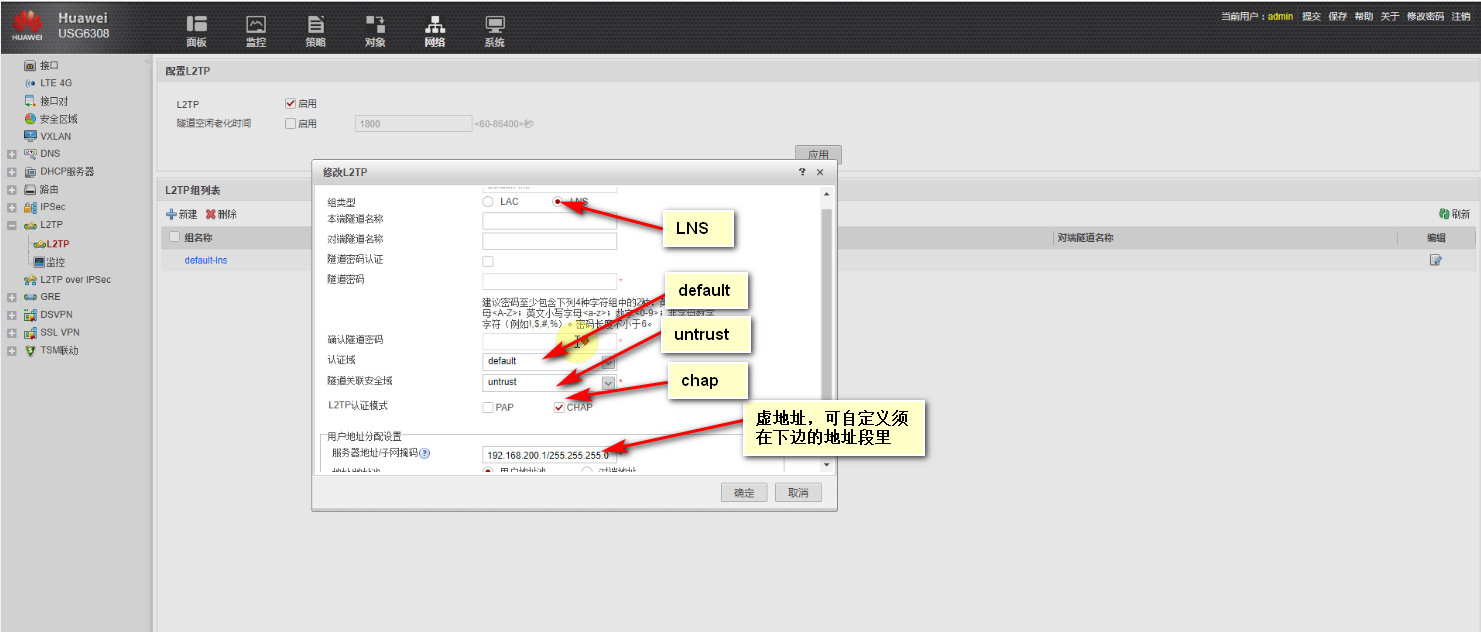Open the 认证域 default dropdown
Image resolution: width=1481 pixels, height=632 pixels.
608,361
